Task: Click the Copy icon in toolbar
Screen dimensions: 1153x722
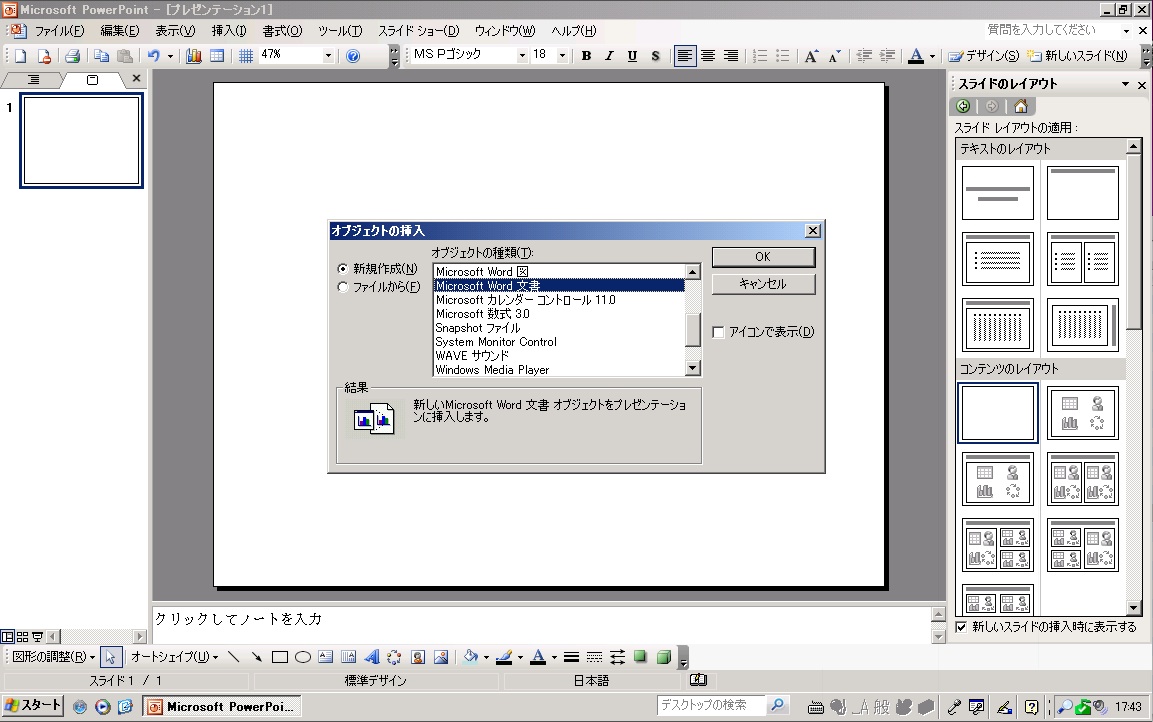Action: click(x=101, y=56)
